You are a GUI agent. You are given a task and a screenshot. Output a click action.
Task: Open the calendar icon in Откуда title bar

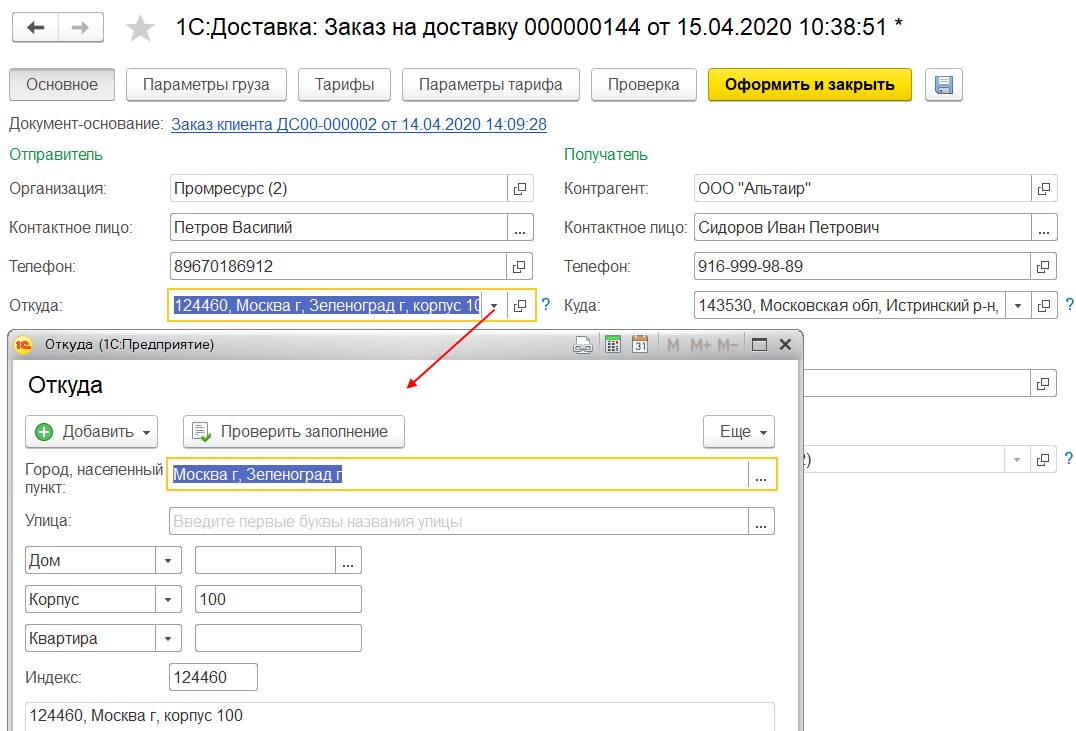click(x=640, y=345)
